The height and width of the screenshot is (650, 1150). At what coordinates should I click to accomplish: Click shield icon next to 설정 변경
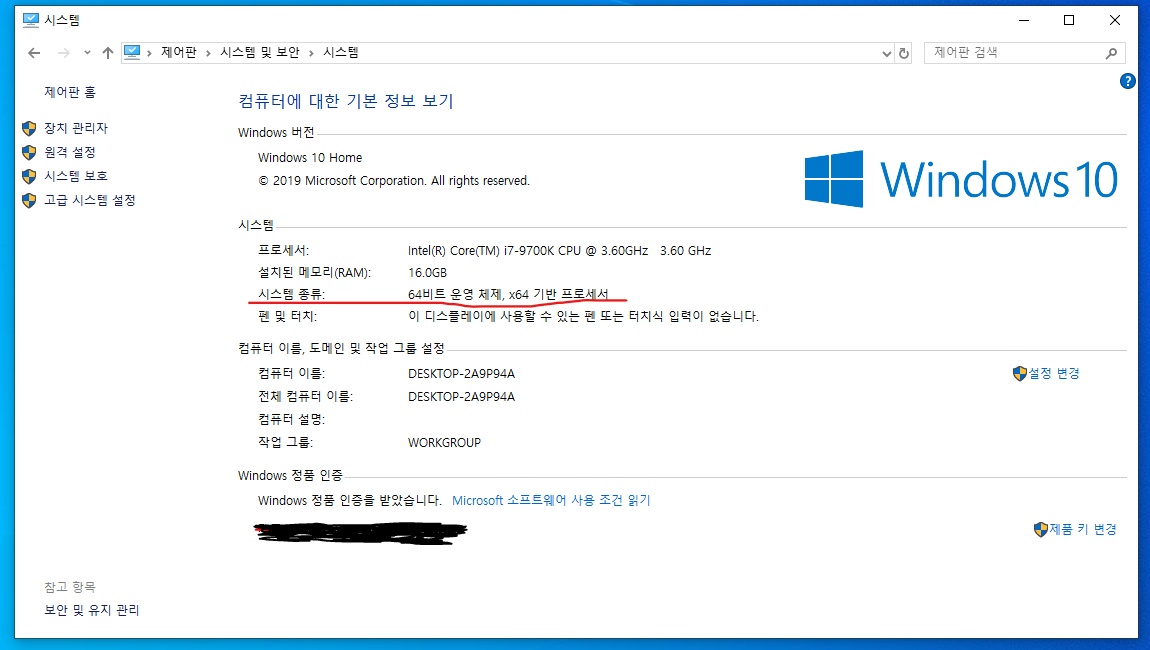(1019, 374)
